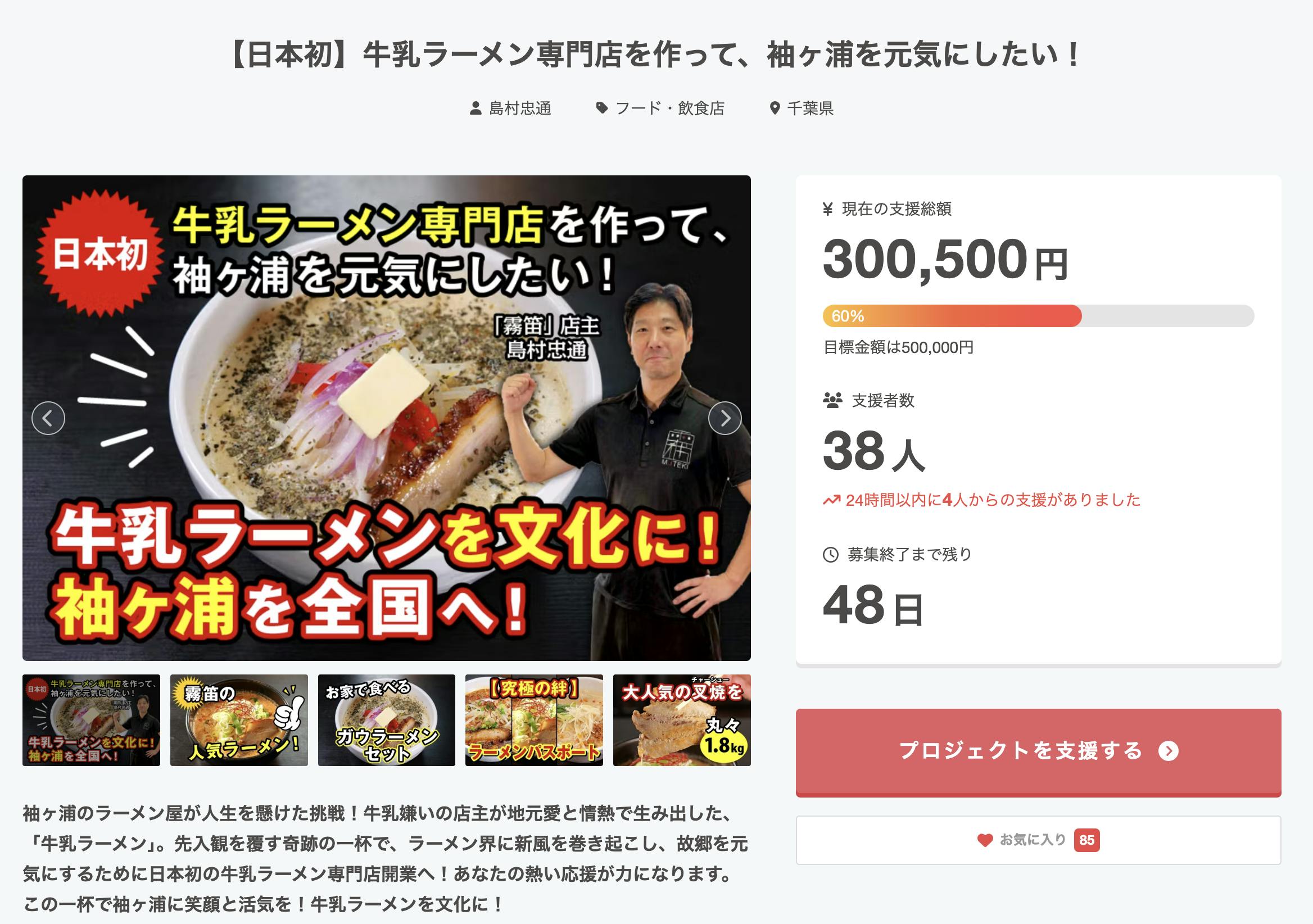Image resolution: width=1313 pixels, height=924 pixels.
Task: Click the trending arrow icon near 24時間以内
Action: click(x=831, y=500)
